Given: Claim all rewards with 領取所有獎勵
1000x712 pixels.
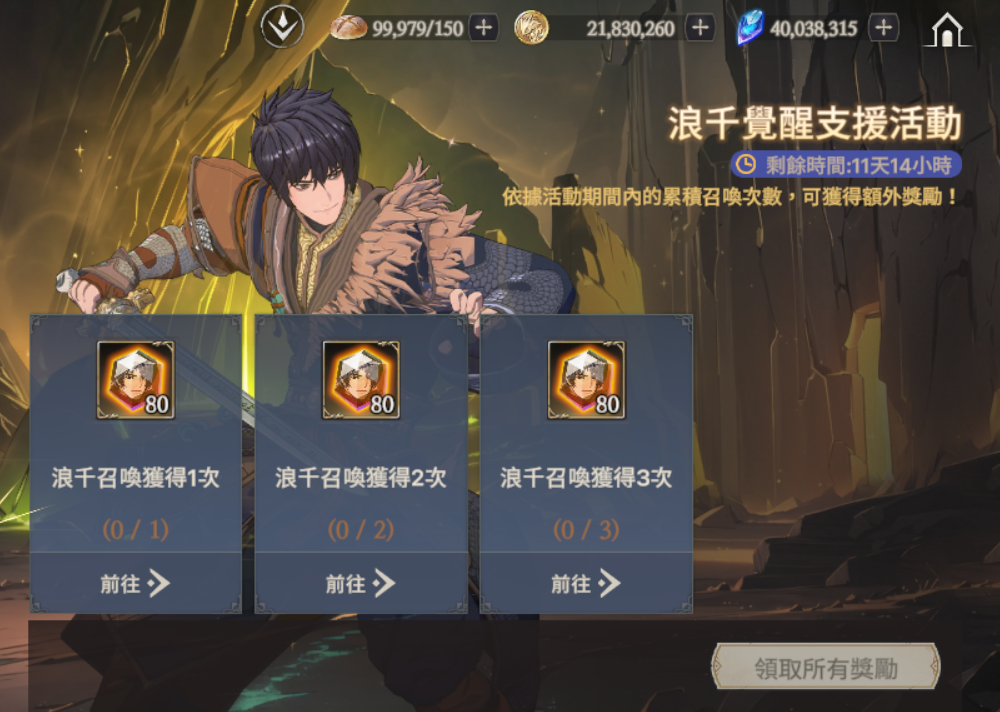Looking at the screenshot, I should [826, 667].
